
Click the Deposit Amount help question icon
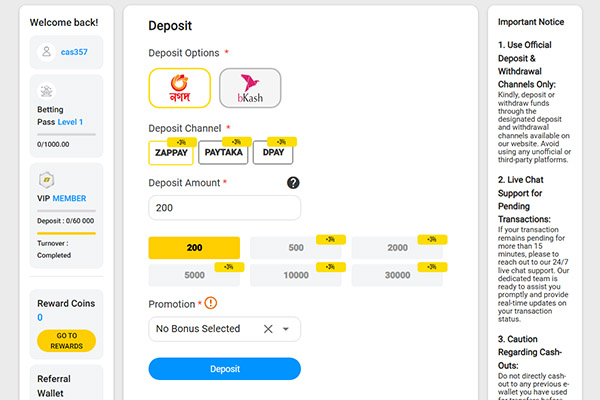(x=293, y=183)
